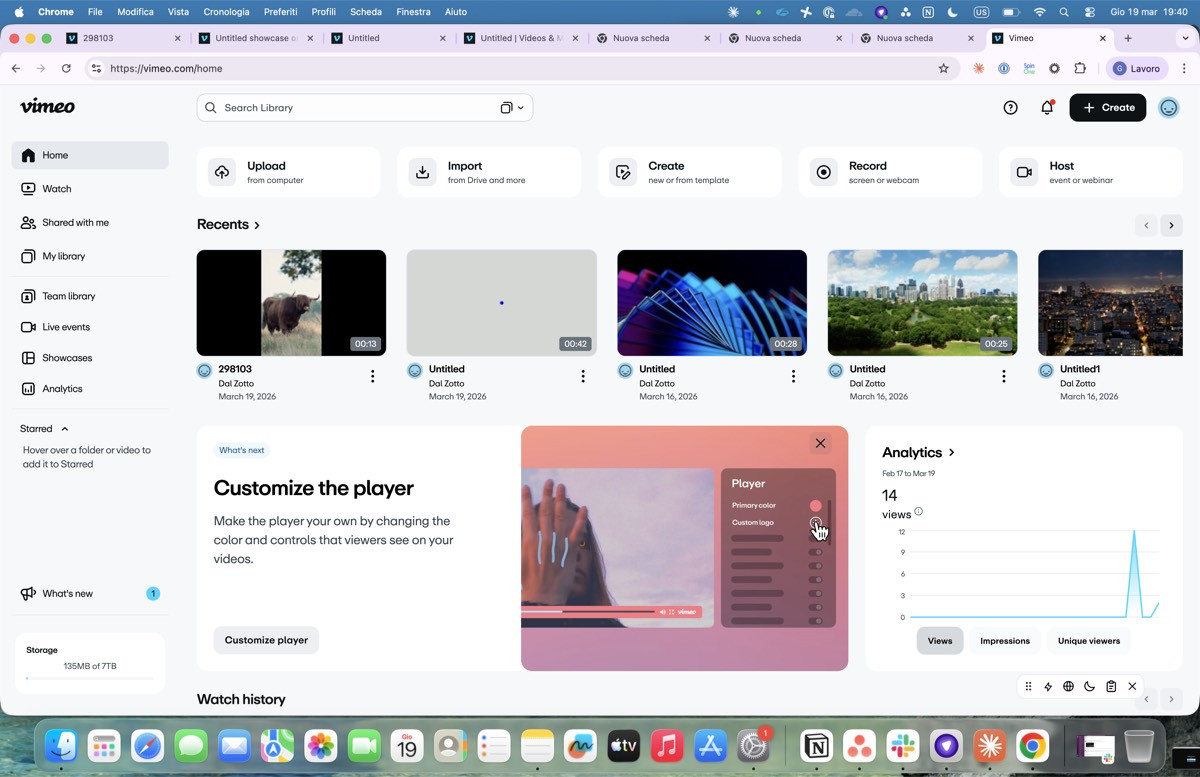The height and width of the screenshot is (777, 1200).
Task: Open the Lavoro profile menu
Action: coord(1137,68)
